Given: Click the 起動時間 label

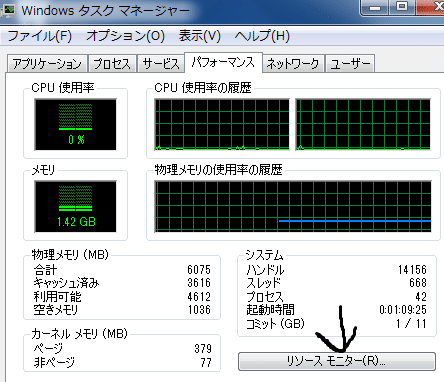Looking at the screenshot, I should [x=270, y=310].
